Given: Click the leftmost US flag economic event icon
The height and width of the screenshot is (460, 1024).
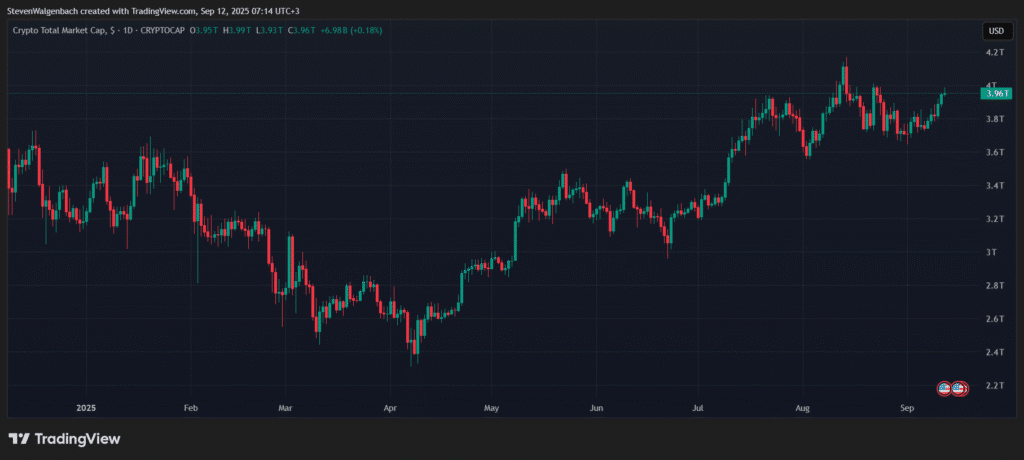Looking at the screenshot, I should point(944,389).
